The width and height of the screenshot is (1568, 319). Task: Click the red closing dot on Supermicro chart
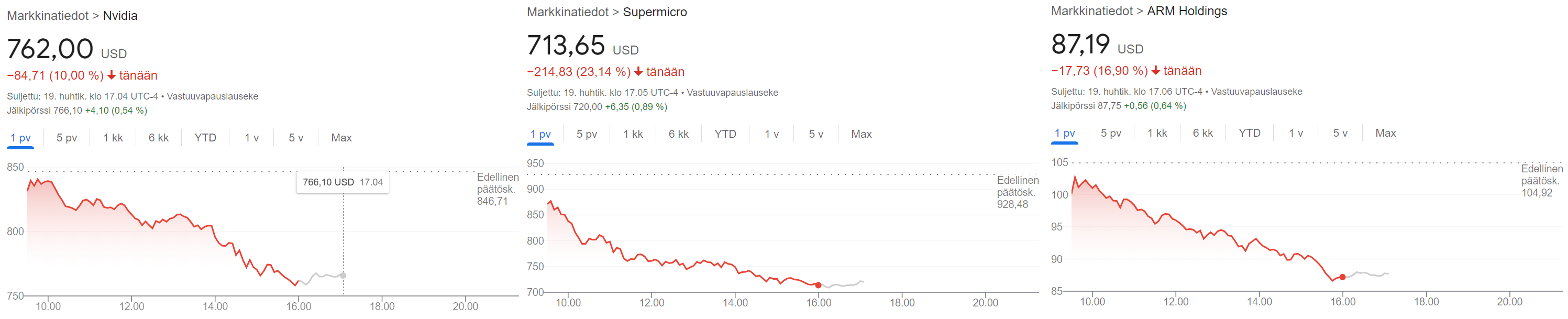click(818, 285)
